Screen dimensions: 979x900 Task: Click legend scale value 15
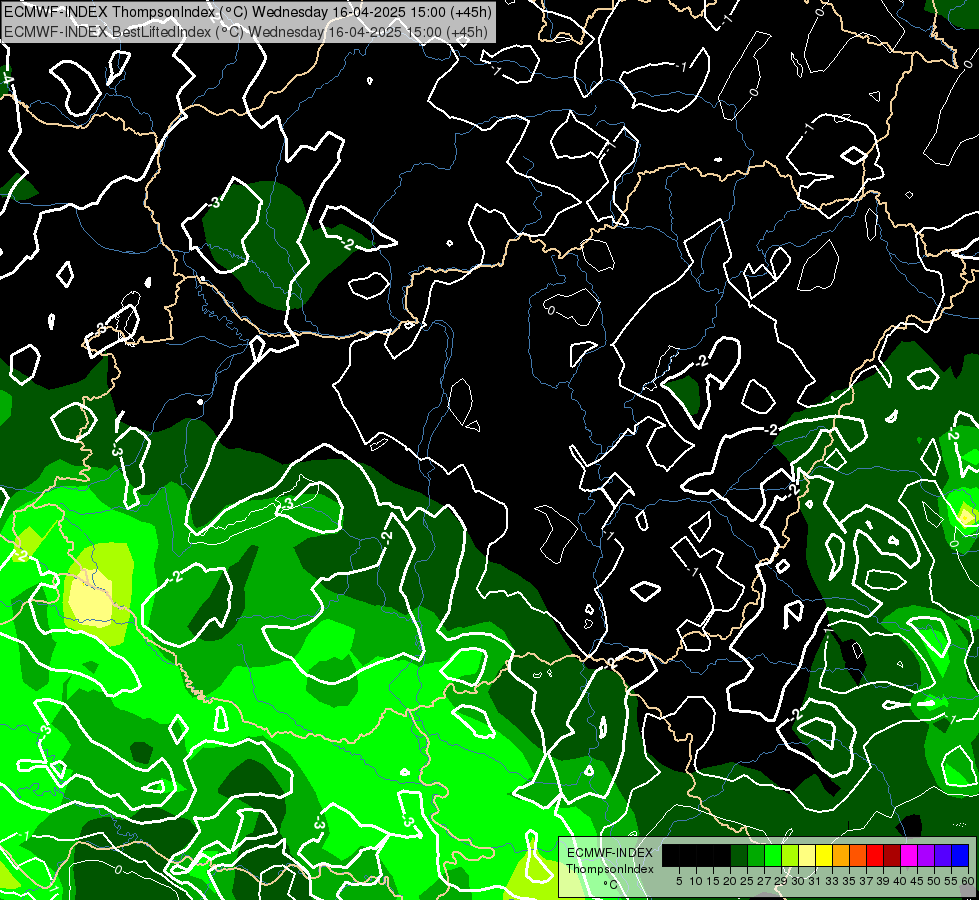[x=713, y=881]
